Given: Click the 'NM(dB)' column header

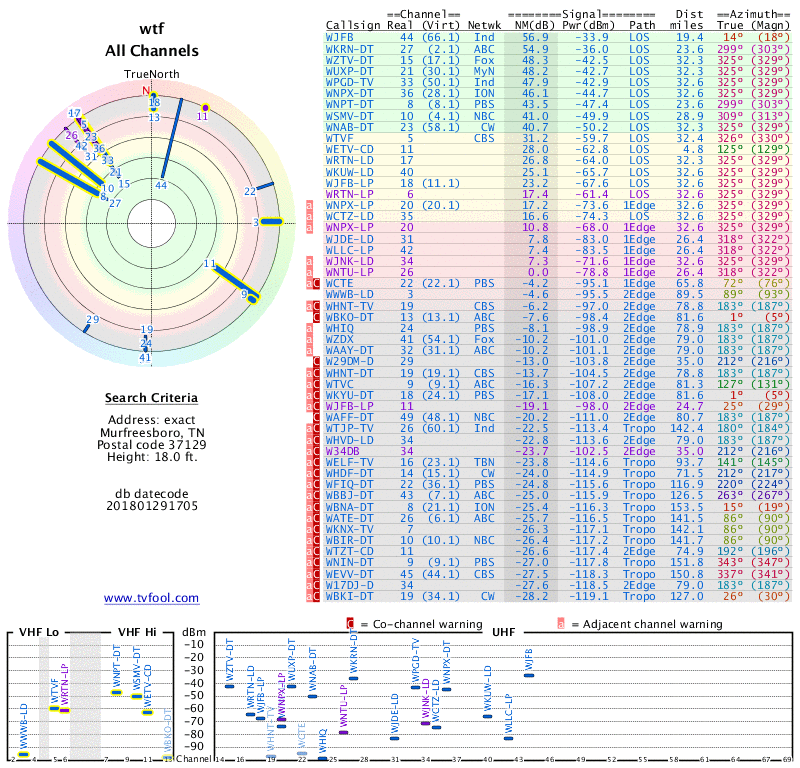Looking at the screenshot, I should (534, 25).
